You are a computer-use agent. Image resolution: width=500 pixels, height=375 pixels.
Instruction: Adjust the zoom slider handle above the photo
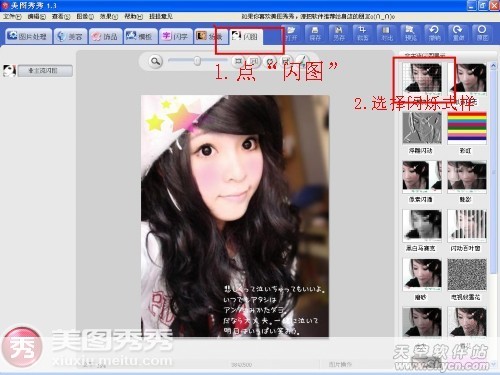tap(197, 61)
